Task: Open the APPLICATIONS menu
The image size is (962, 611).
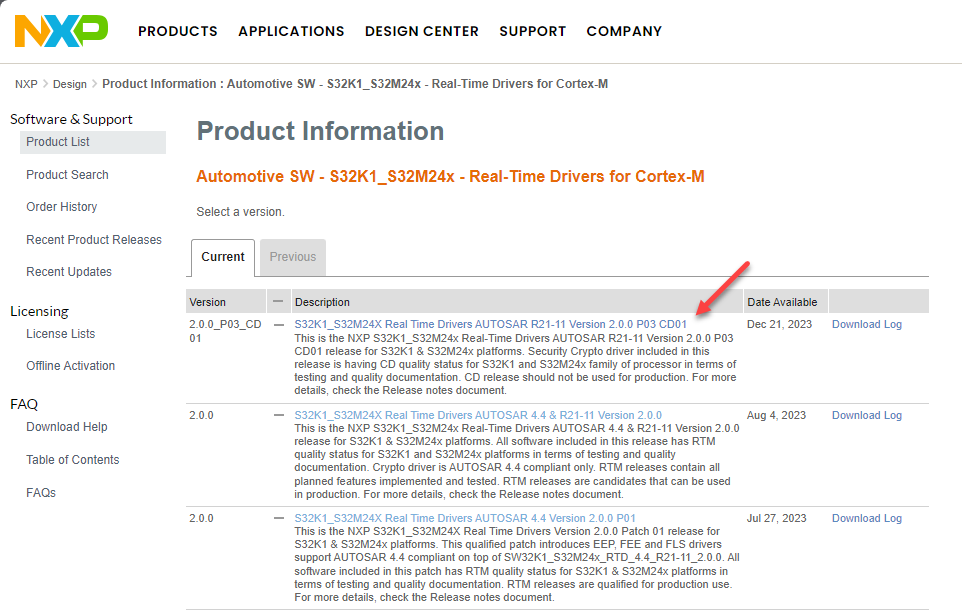Action: click(291, 31)
